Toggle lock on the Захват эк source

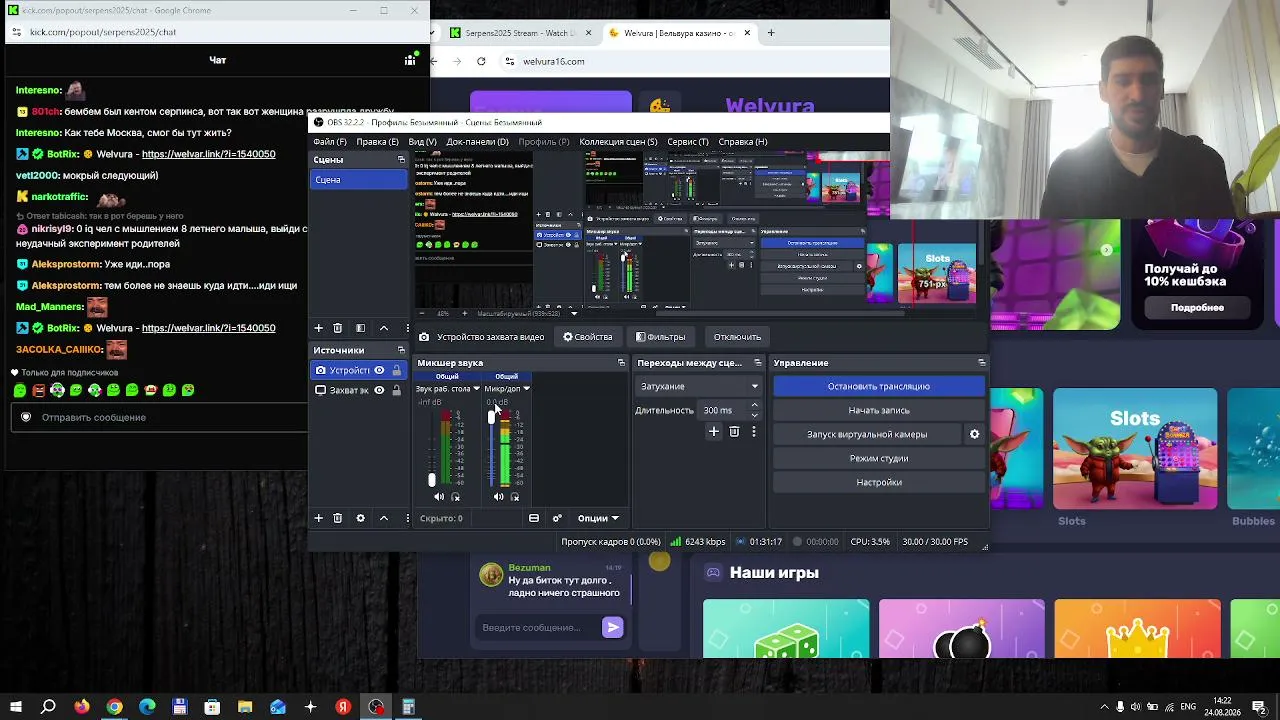[397, 390]
